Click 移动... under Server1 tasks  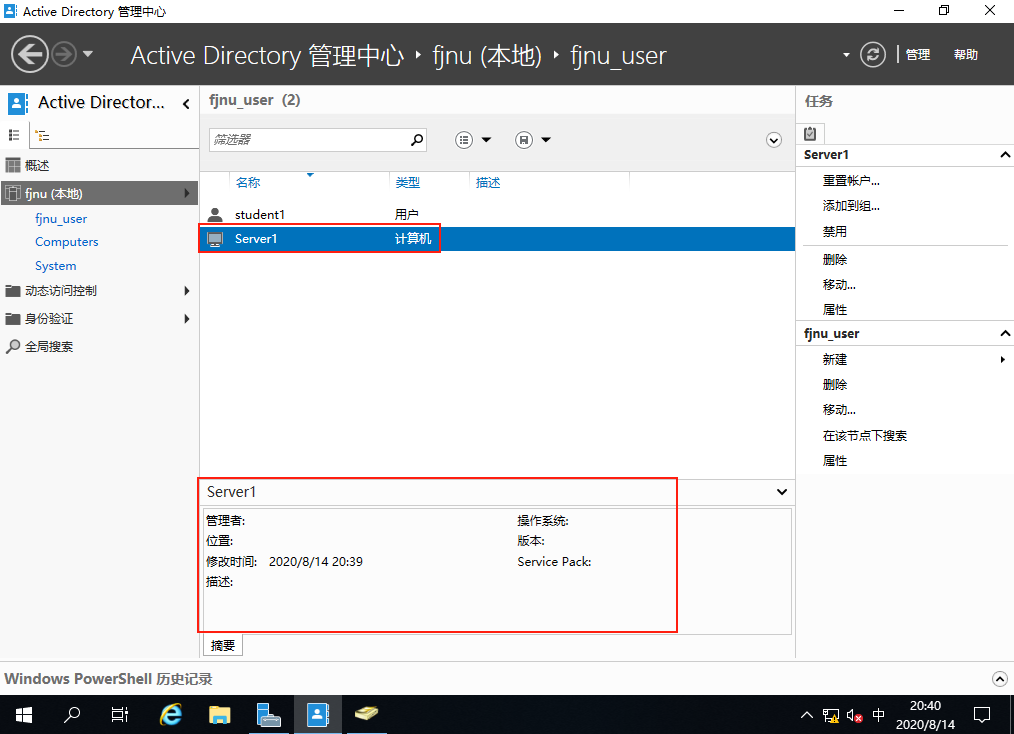click(839, 285)
